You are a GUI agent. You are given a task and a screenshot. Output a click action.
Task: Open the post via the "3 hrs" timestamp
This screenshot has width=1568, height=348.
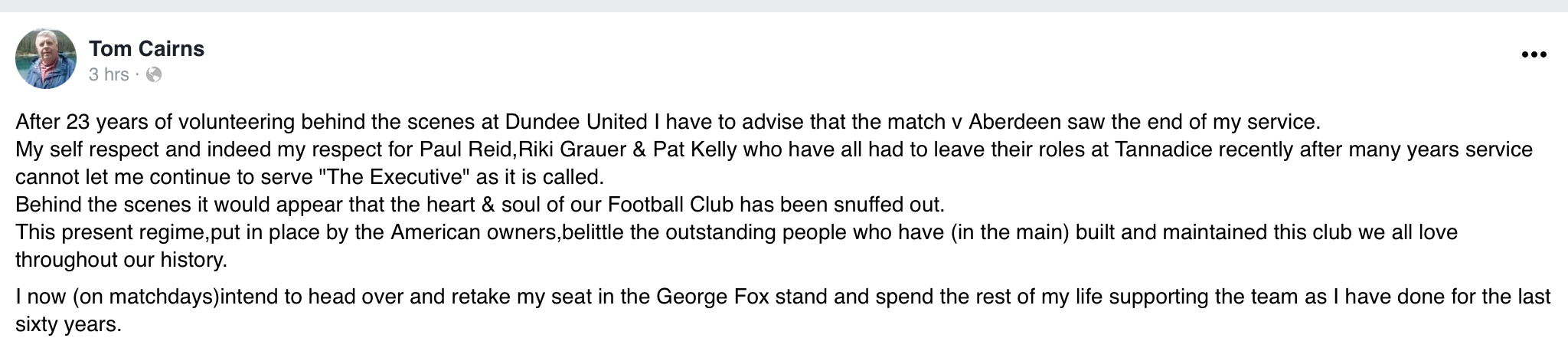point(109,74)
